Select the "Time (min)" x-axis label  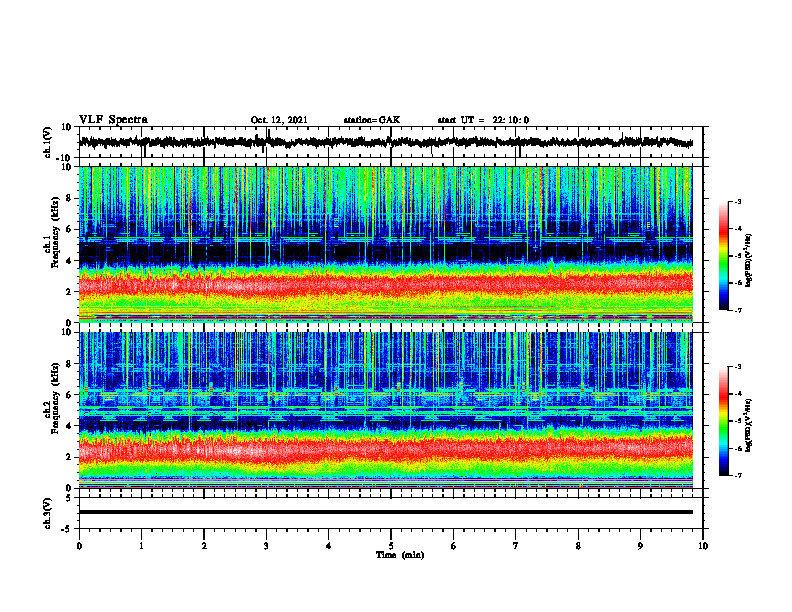coord(400,555)
